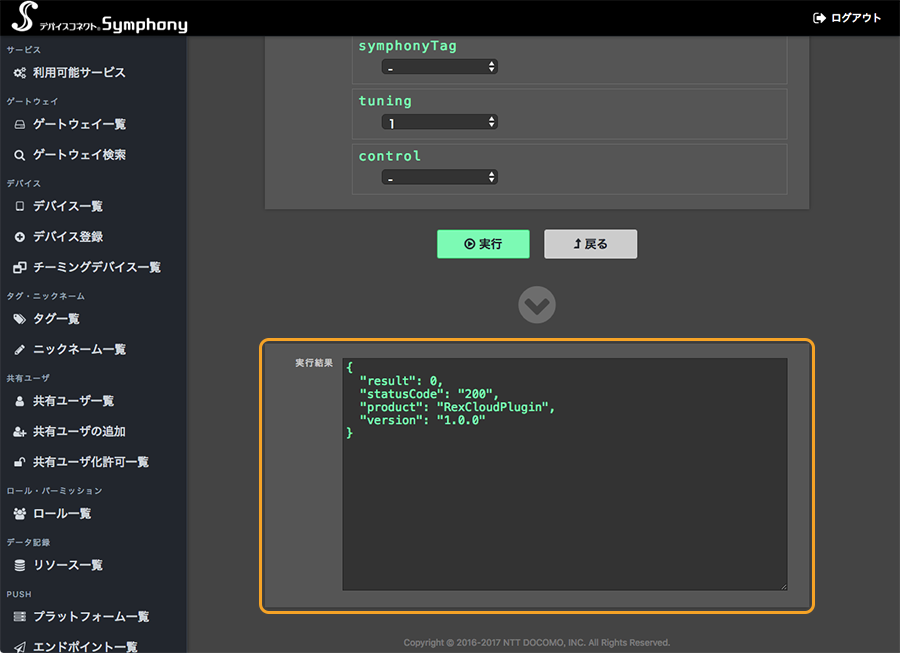Screen dimensions: 900x653
Task: Open the control dropdown
Action: tap(440, 177)
